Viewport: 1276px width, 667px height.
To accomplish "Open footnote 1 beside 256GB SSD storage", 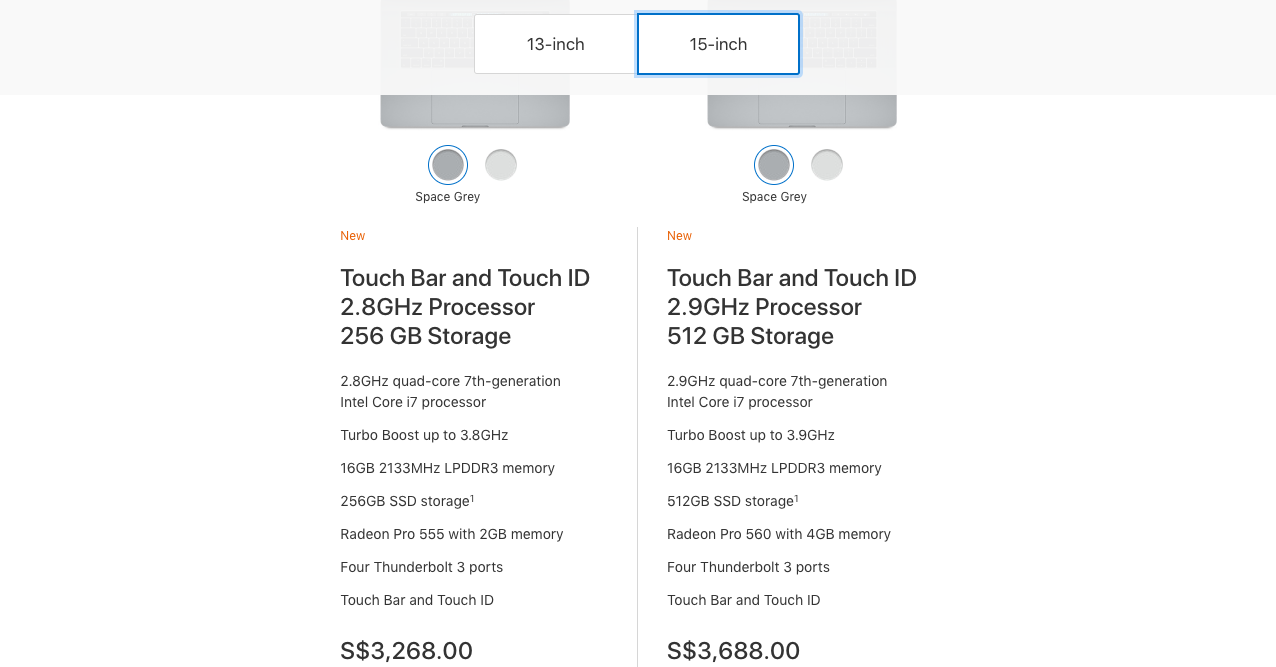I will [x=472, y=497].
